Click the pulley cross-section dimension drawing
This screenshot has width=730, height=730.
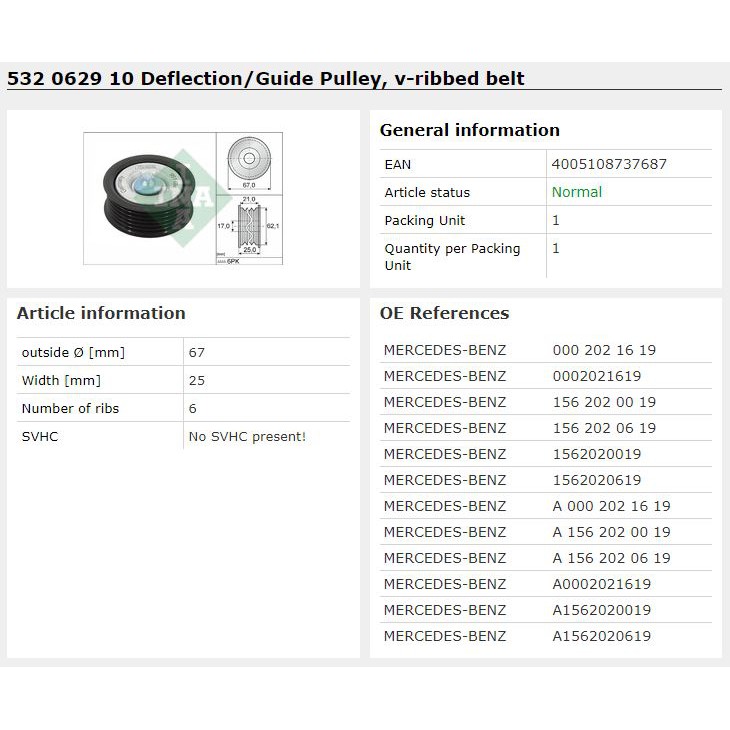(249, 226)
